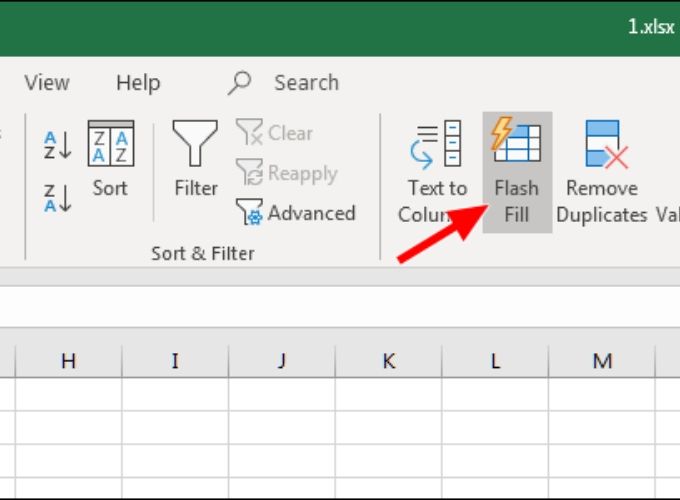Open the View ribbon tab
Image resolution: width=680 pixels, height=500 pixels.
click(x=47, y=83)
